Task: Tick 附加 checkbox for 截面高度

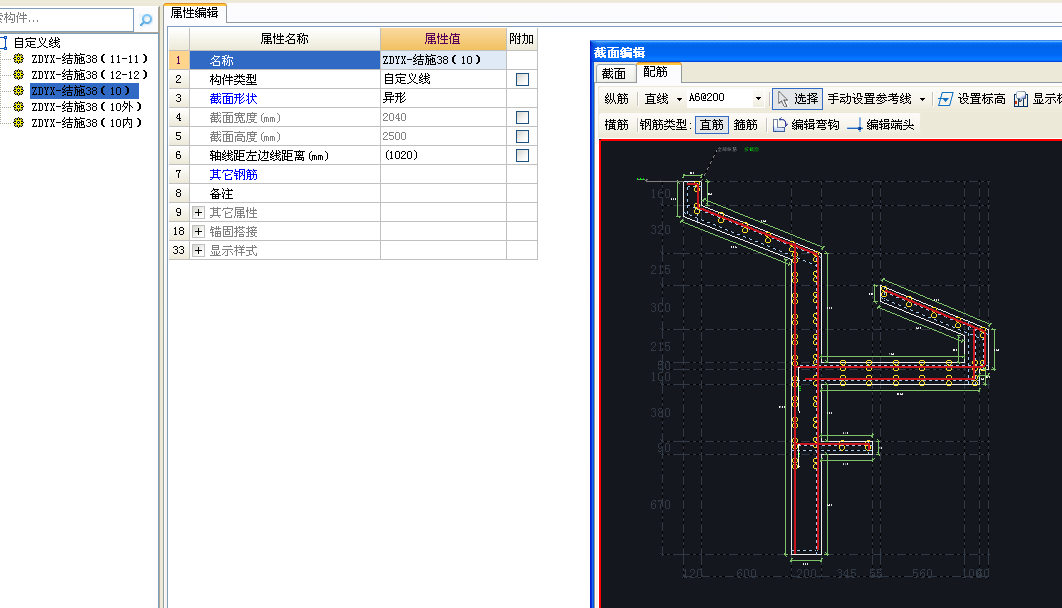Action: pos(522,136)
